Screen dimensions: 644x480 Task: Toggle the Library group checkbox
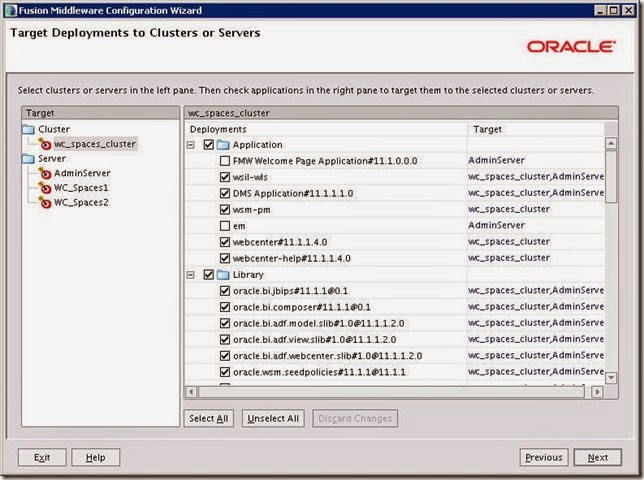209,275
